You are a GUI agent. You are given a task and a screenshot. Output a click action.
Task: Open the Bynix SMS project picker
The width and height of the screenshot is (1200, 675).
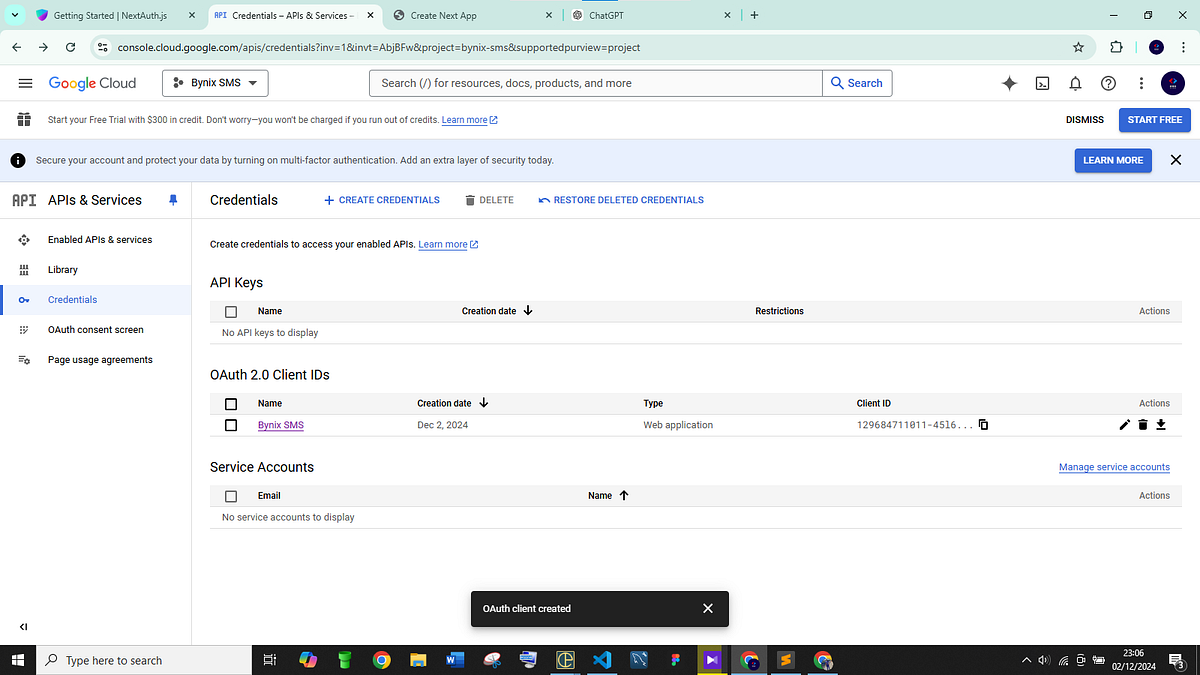(x=215, y=83)
